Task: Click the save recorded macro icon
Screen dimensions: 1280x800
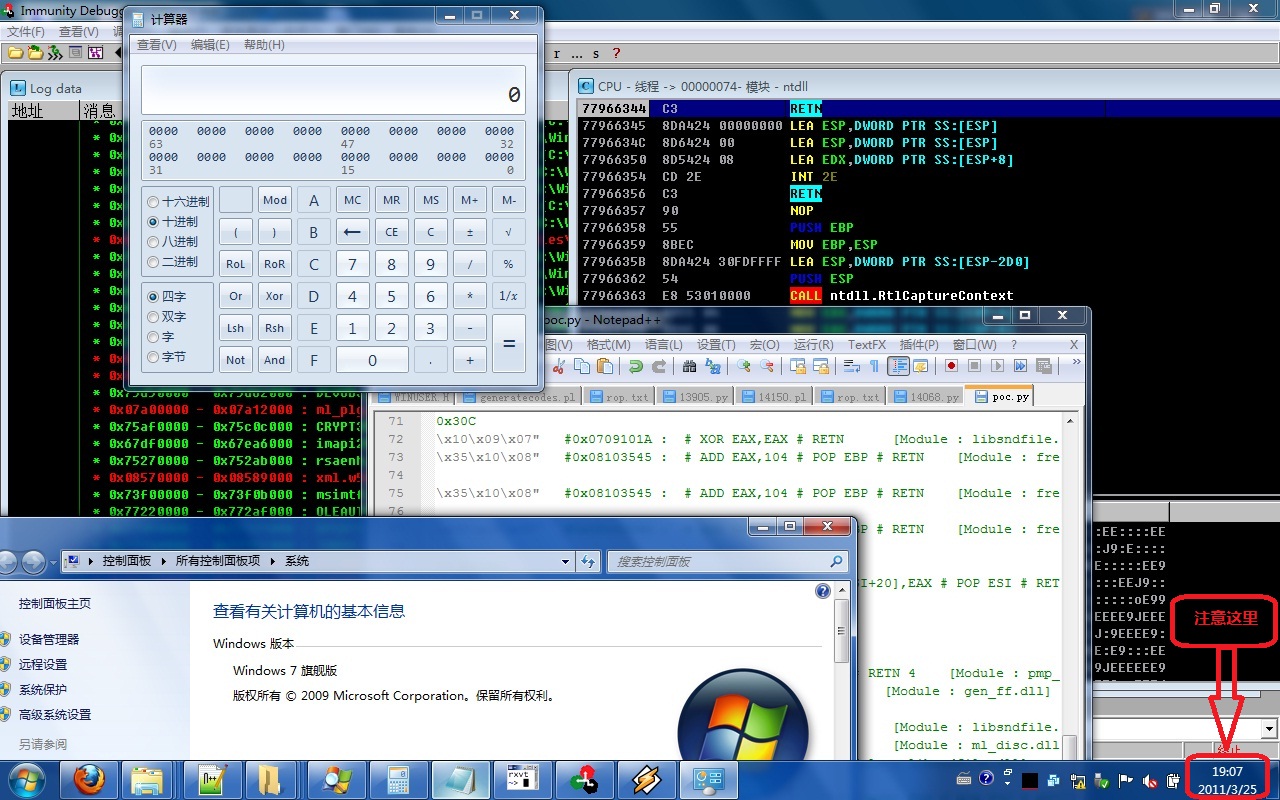Action: click(x=1044, y=366)
